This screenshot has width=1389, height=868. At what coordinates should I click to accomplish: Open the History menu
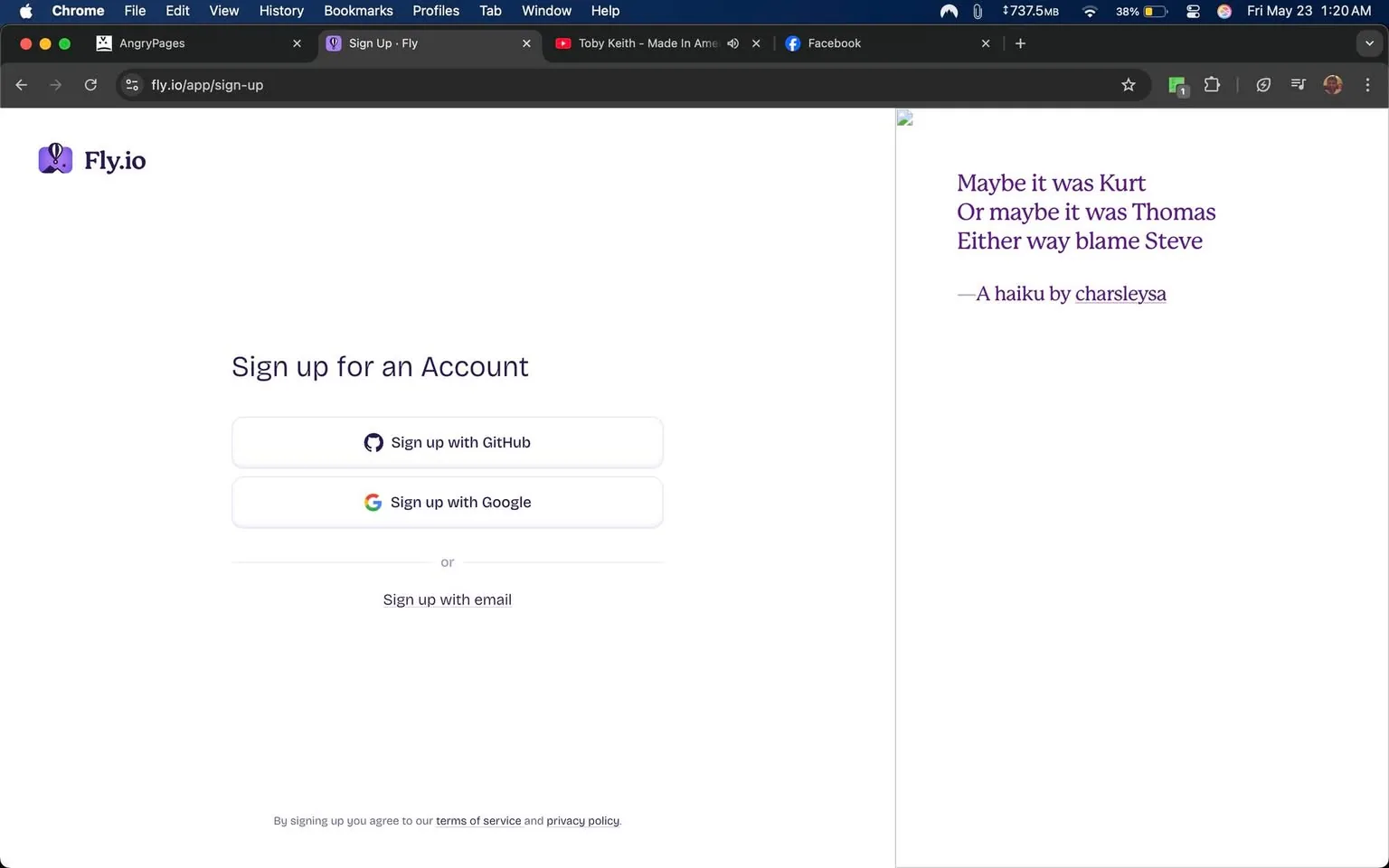pos(280,11)
